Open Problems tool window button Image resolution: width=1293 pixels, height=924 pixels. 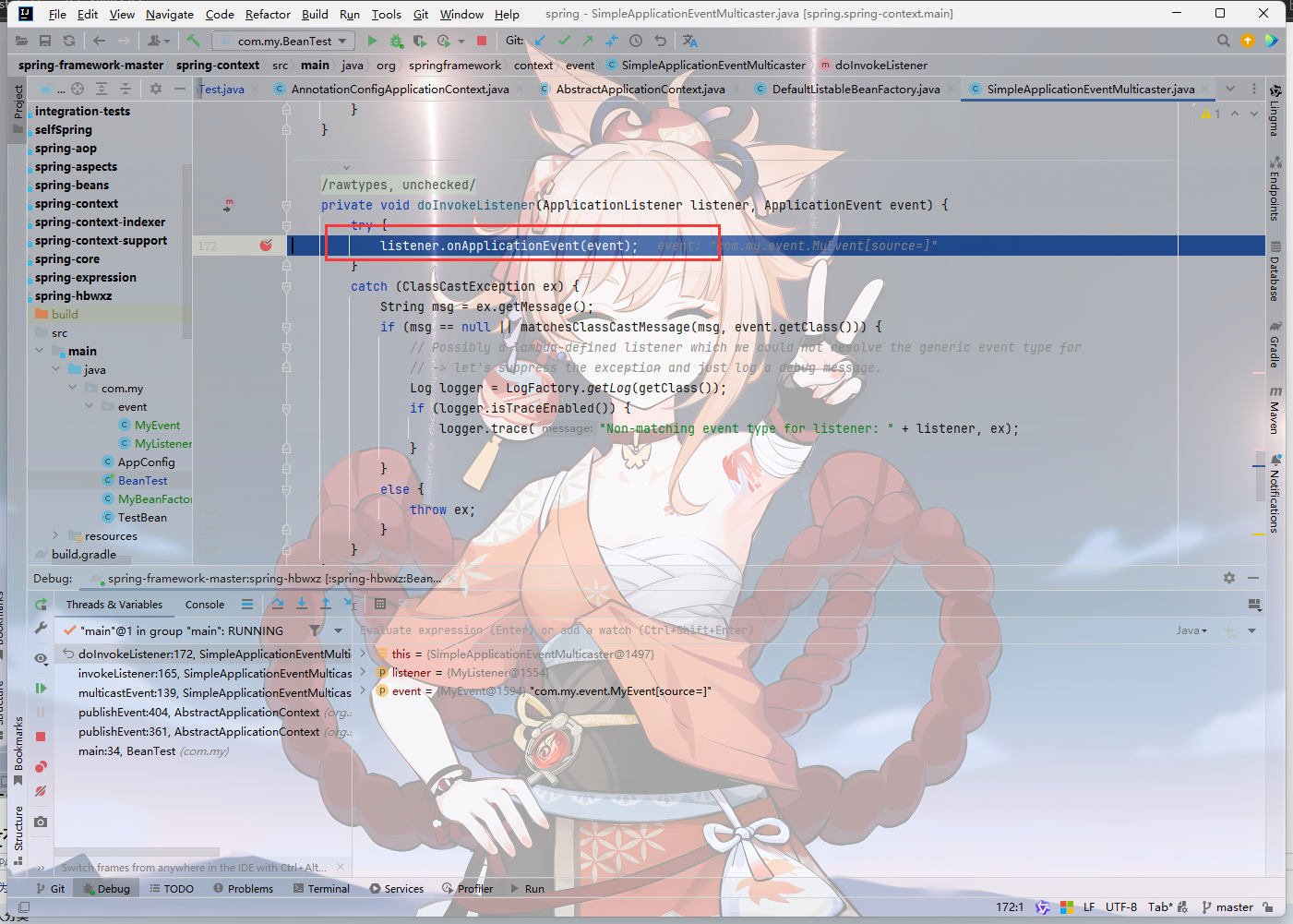tap(243, 888)
